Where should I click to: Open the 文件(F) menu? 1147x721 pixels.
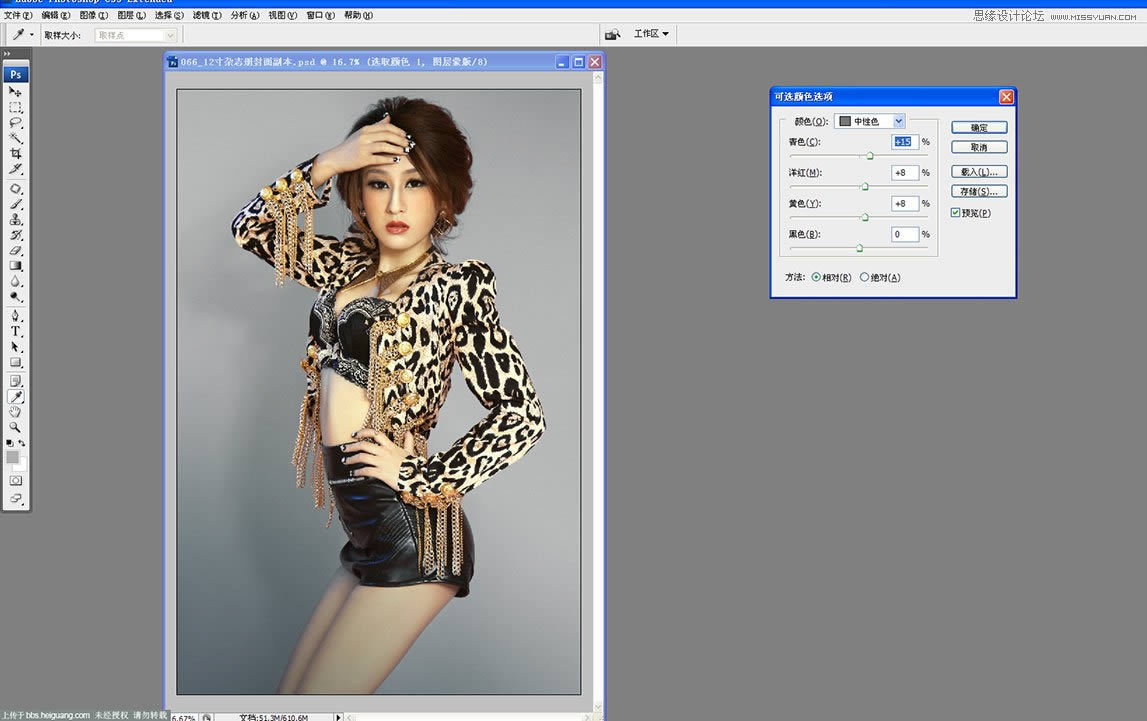tap(18, 15)
